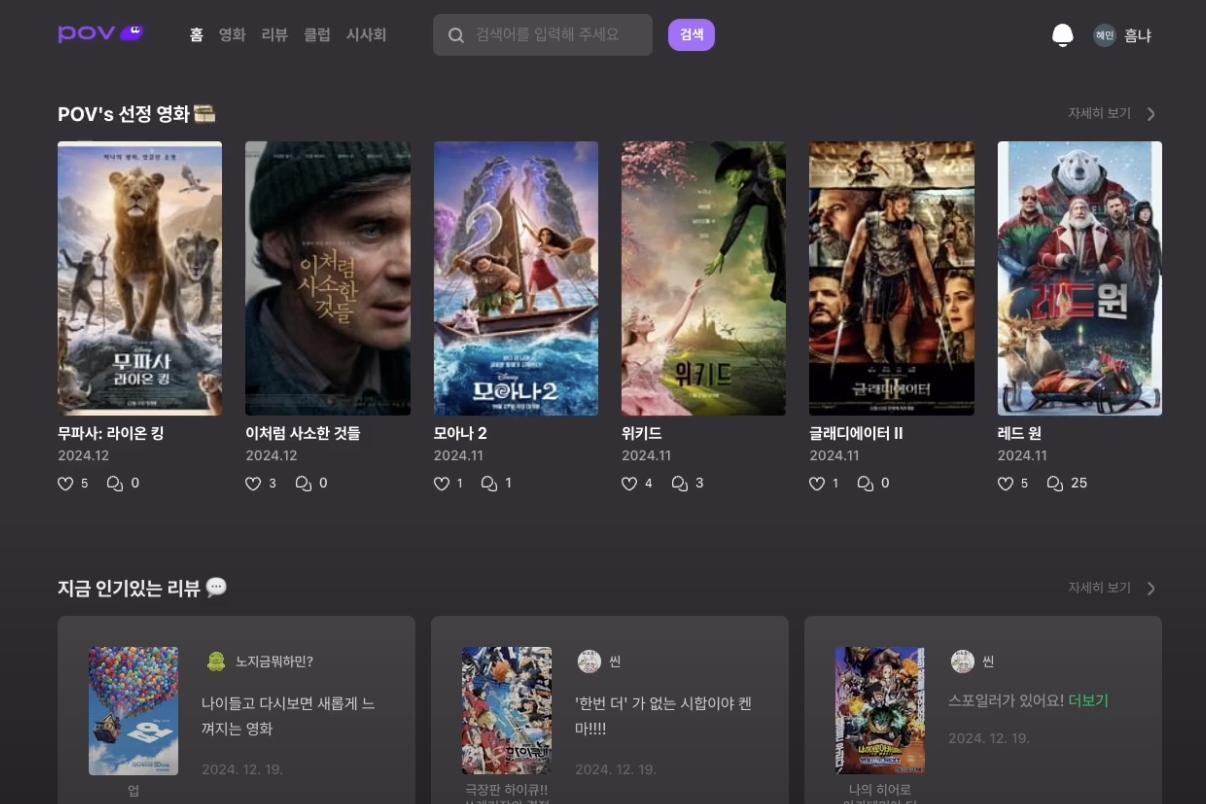The height and width of the screenshot is (804, 1206).
Task: Open the 무파사: 라이온 킹 title link
Action: coord(111,434)
